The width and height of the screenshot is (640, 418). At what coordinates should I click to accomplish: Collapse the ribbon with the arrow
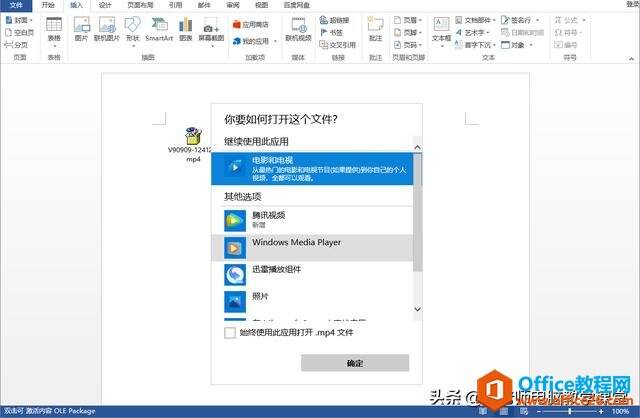coord(631,59)
